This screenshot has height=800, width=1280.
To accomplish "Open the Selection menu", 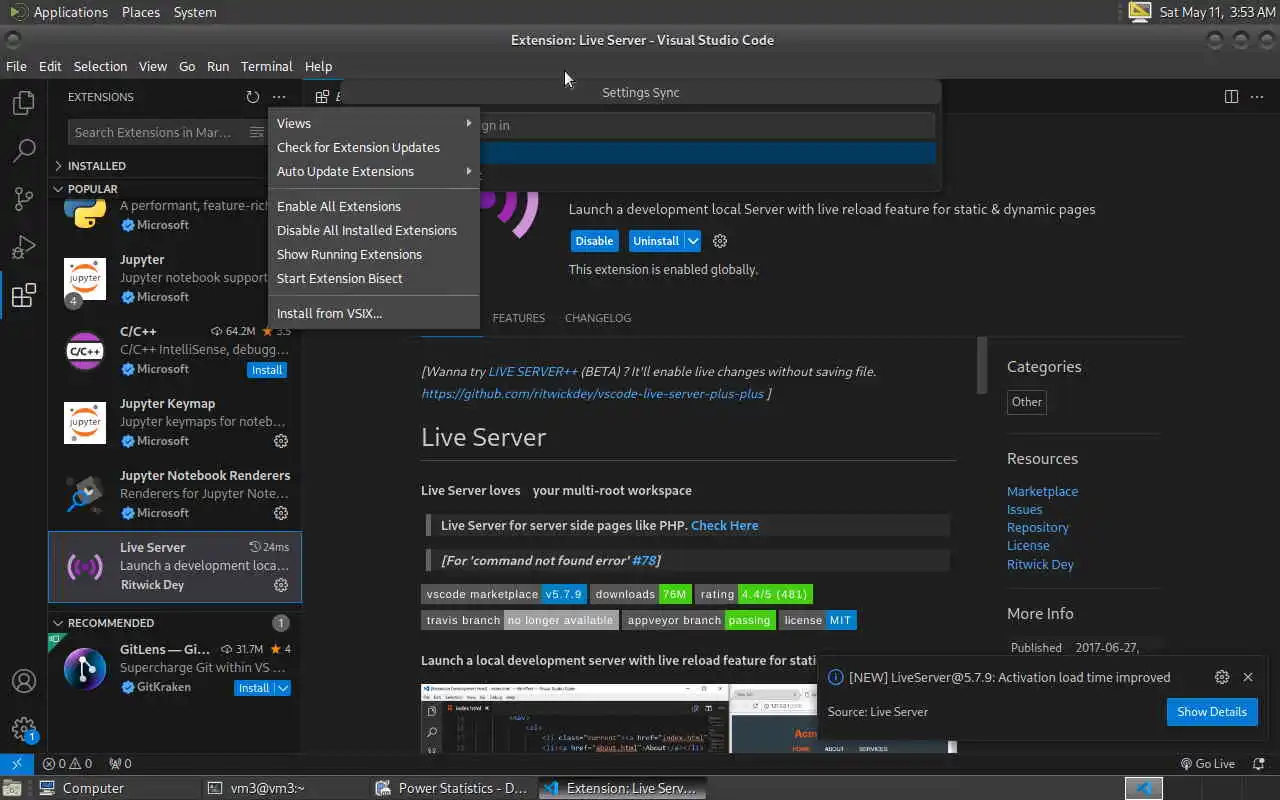I will 100,66.
